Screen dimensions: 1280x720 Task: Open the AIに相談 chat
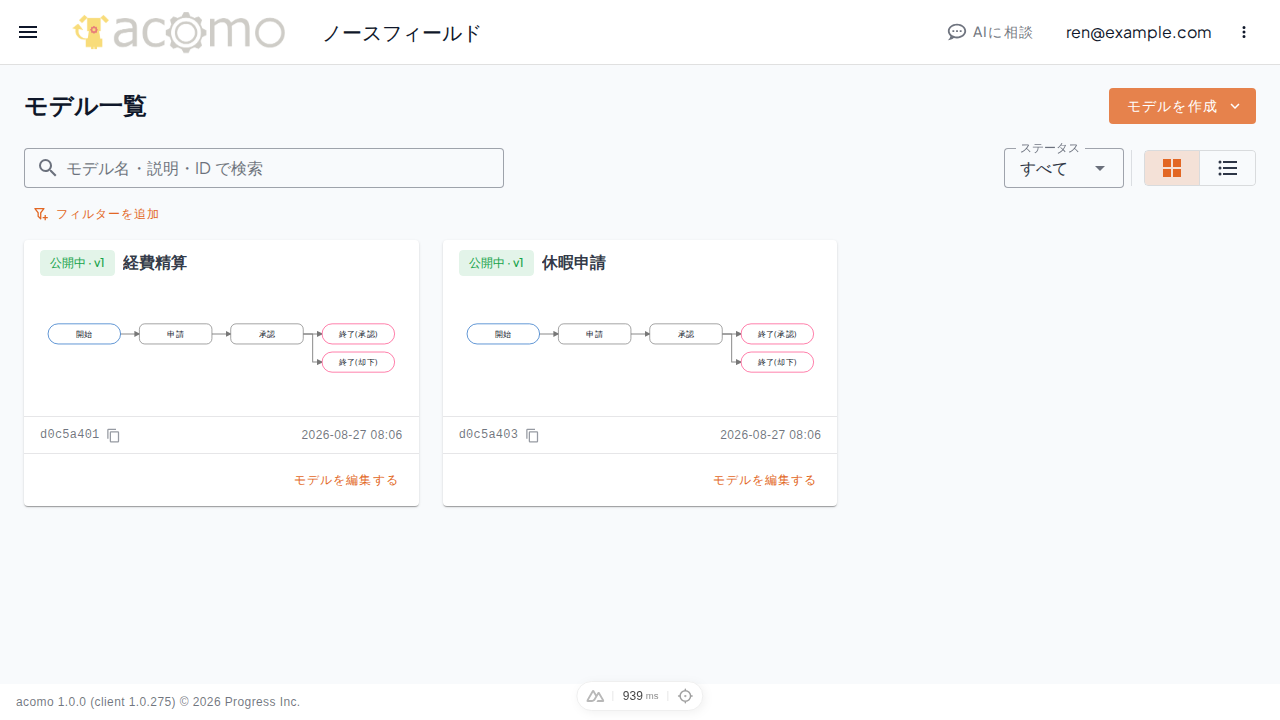pos(990,32)
